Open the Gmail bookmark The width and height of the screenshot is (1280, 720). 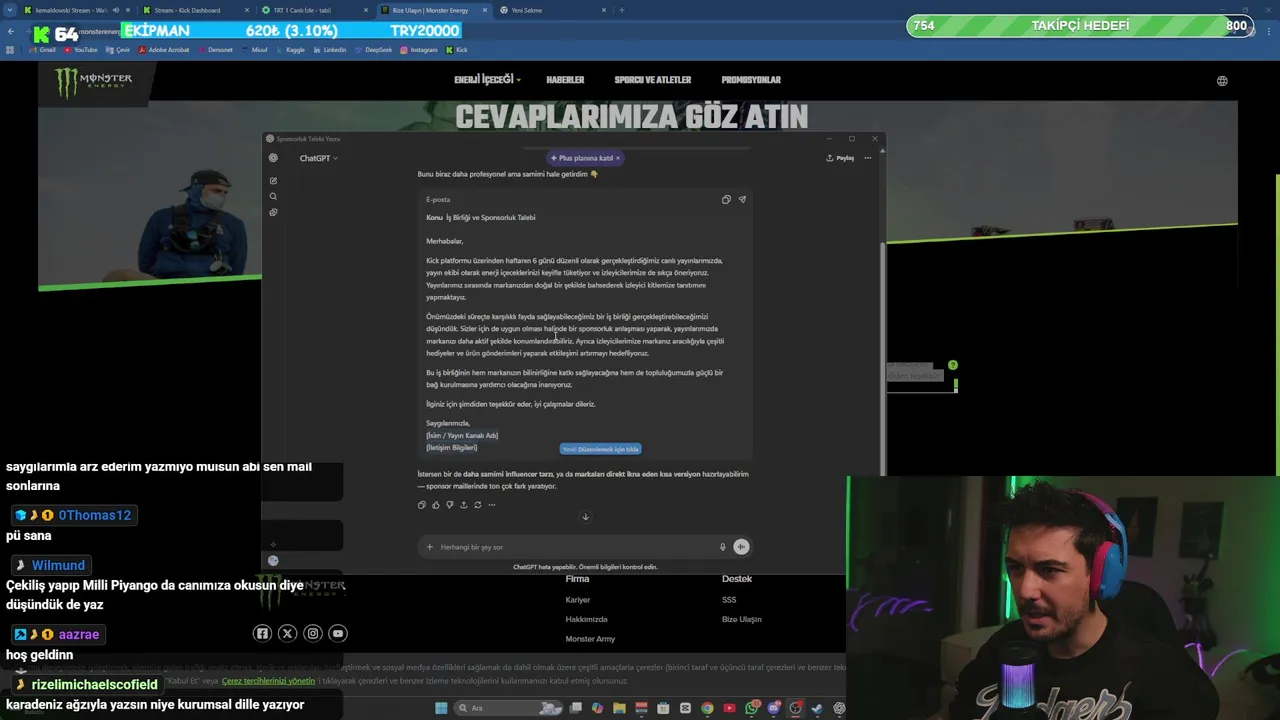pyautogui.click(x=42, y=49)
